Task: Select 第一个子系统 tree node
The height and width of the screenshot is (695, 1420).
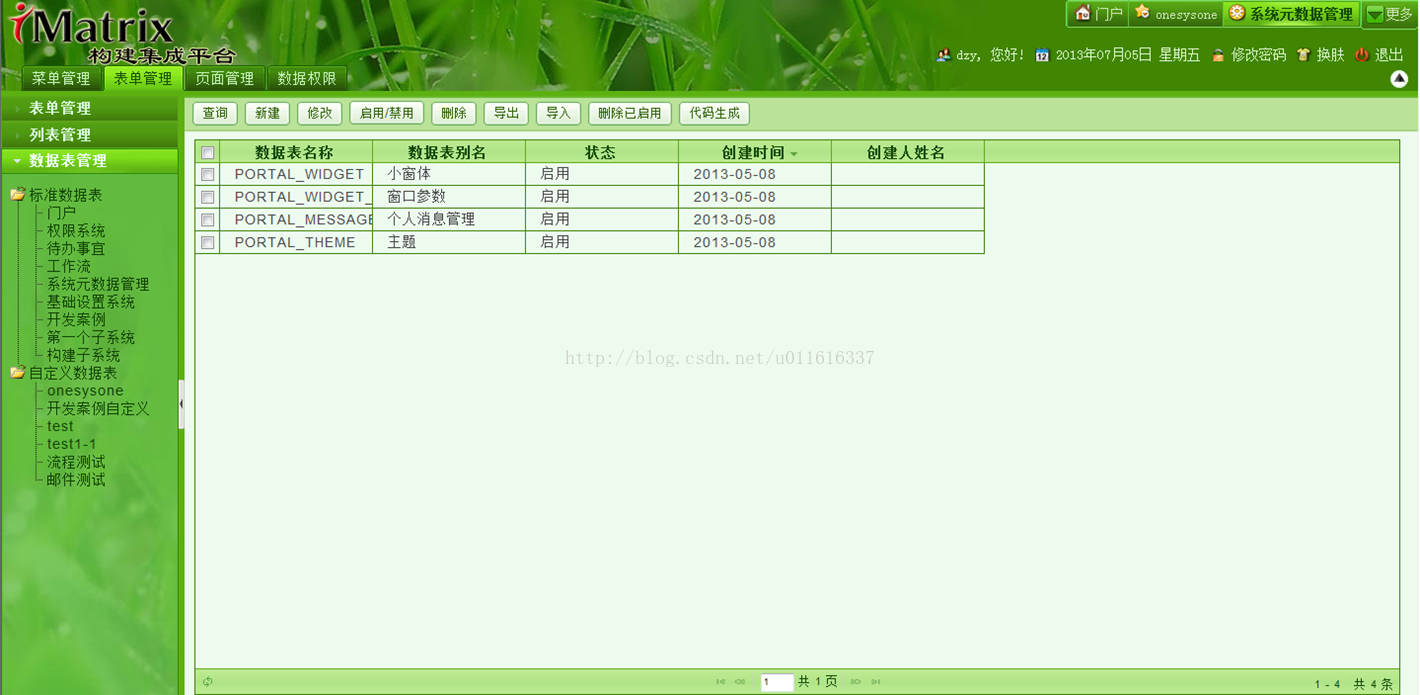Action: point(91,337)
